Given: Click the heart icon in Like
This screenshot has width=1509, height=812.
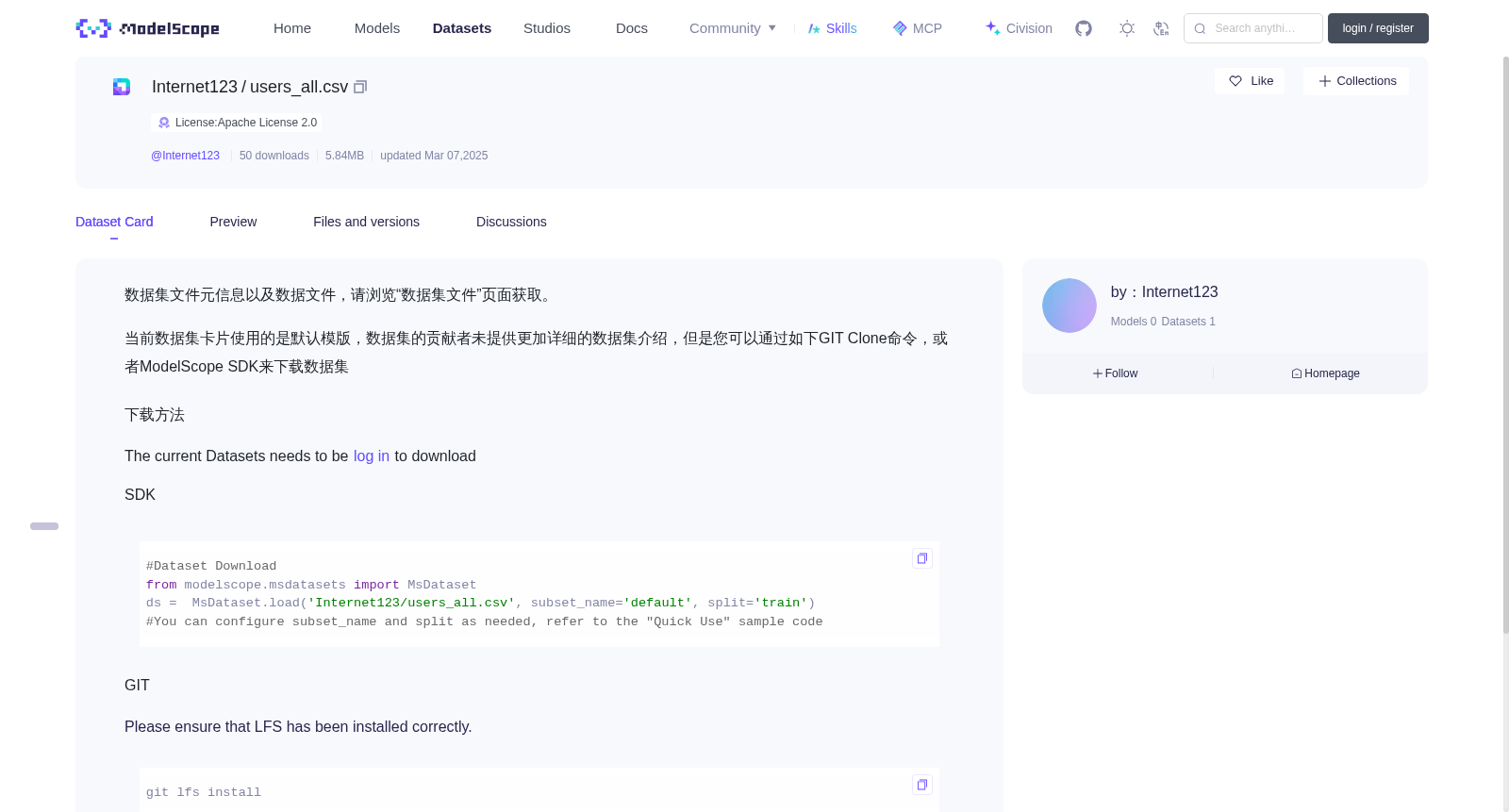Looking at the screenshot, I should [x=1235, y=81].
